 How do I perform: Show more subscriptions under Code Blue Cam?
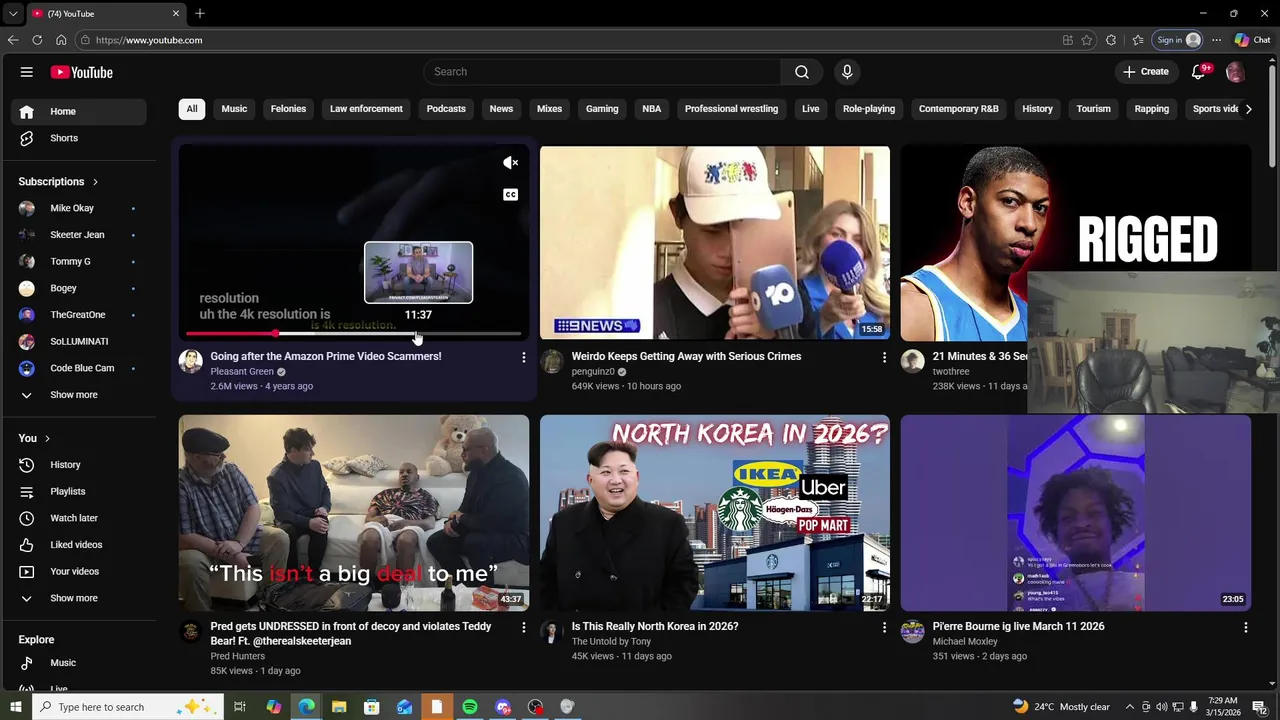80,395
